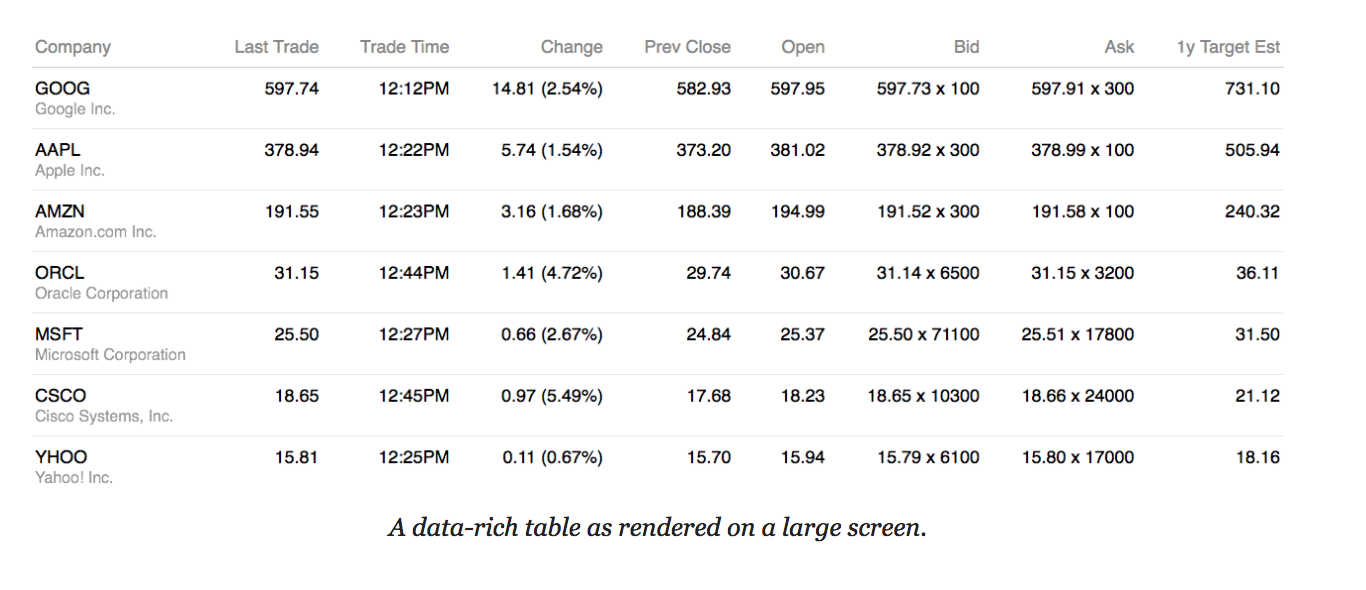Select the MSFT ticker symbol
This screenshot has width=1366, height=590.
pyautogui.click(x=59, y=334)
